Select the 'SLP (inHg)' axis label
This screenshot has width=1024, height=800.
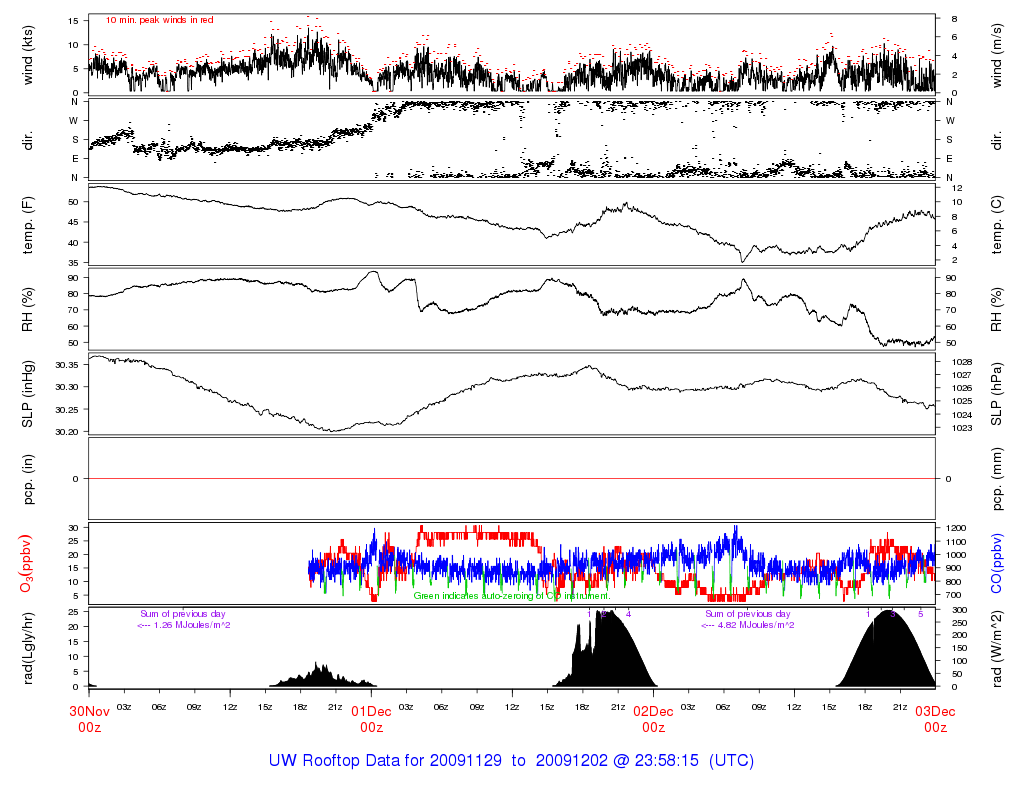click(27, 394)
